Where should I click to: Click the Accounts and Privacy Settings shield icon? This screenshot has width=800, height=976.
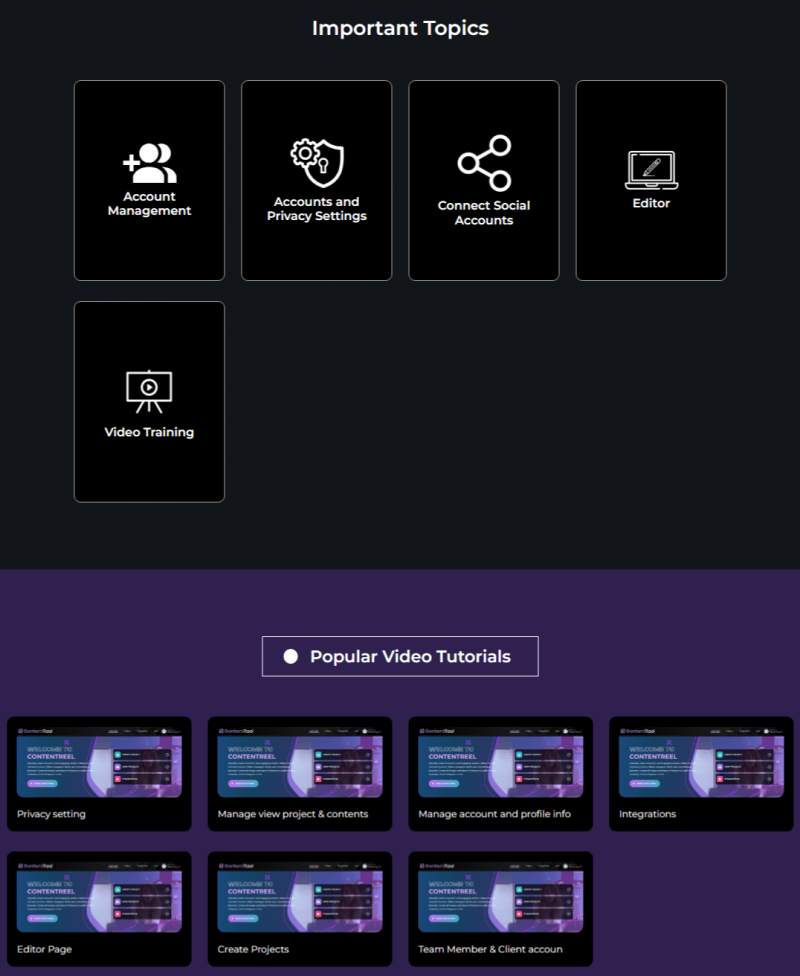(316, 162)
